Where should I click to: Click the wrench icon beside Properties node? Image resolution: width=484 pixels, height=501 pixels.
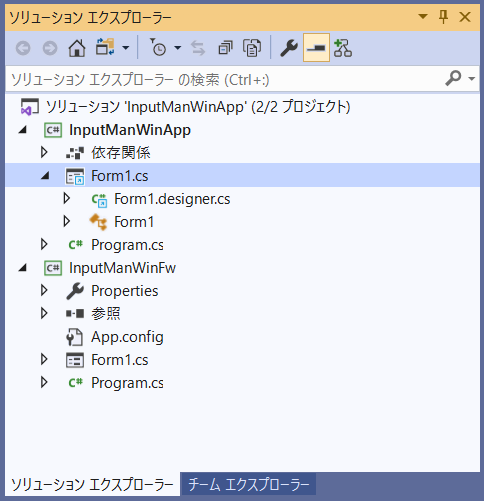75,291
